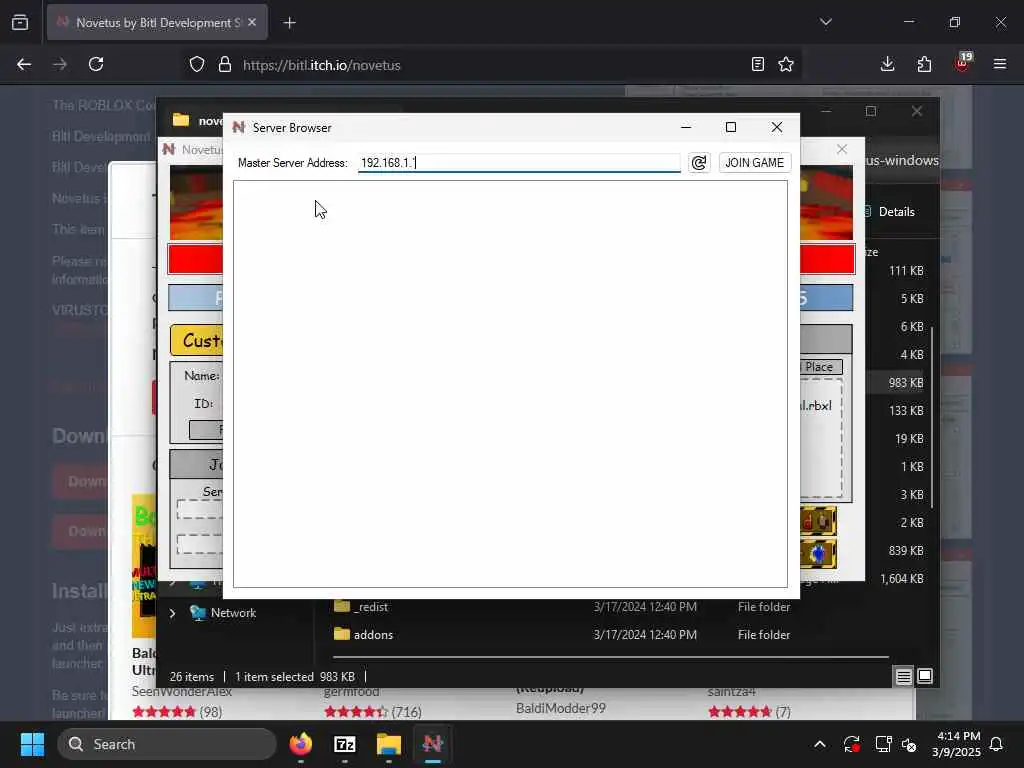Select the addons folder in Explorer

(x=373, y=635)
